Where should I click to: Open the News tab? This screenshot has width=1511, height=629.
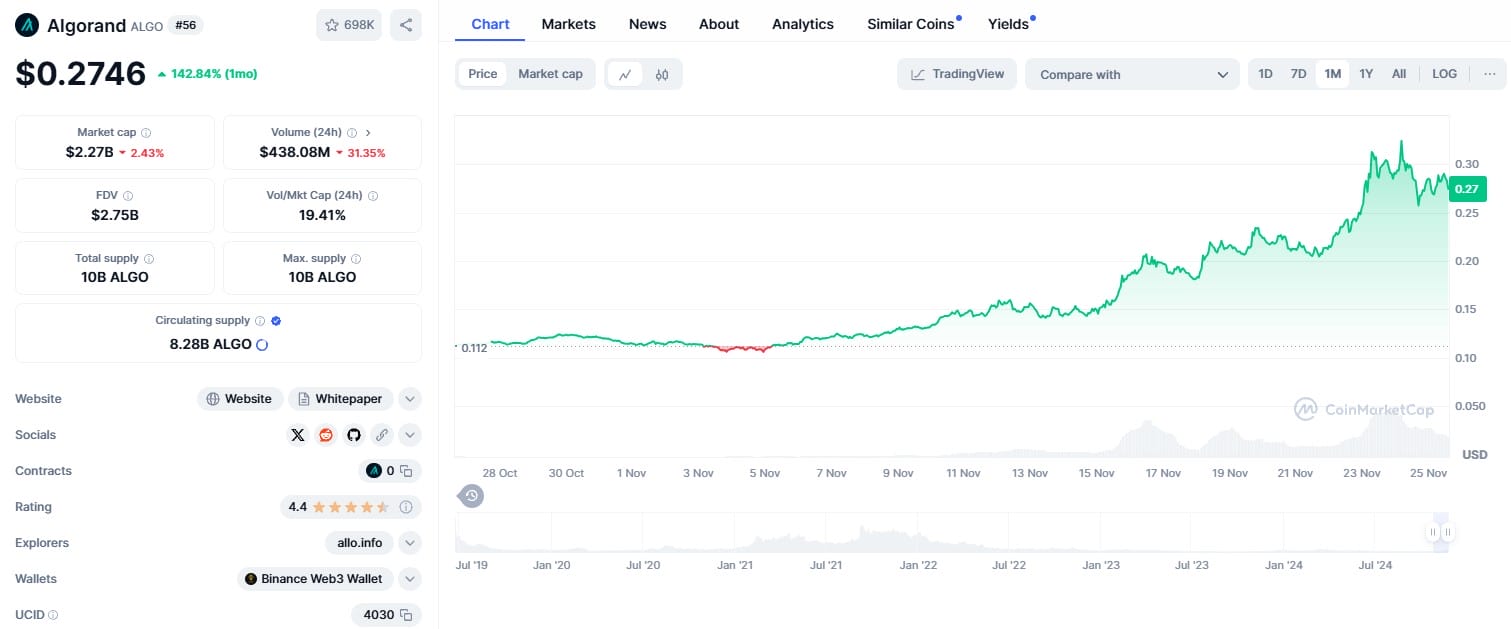(x=647, y=24)
